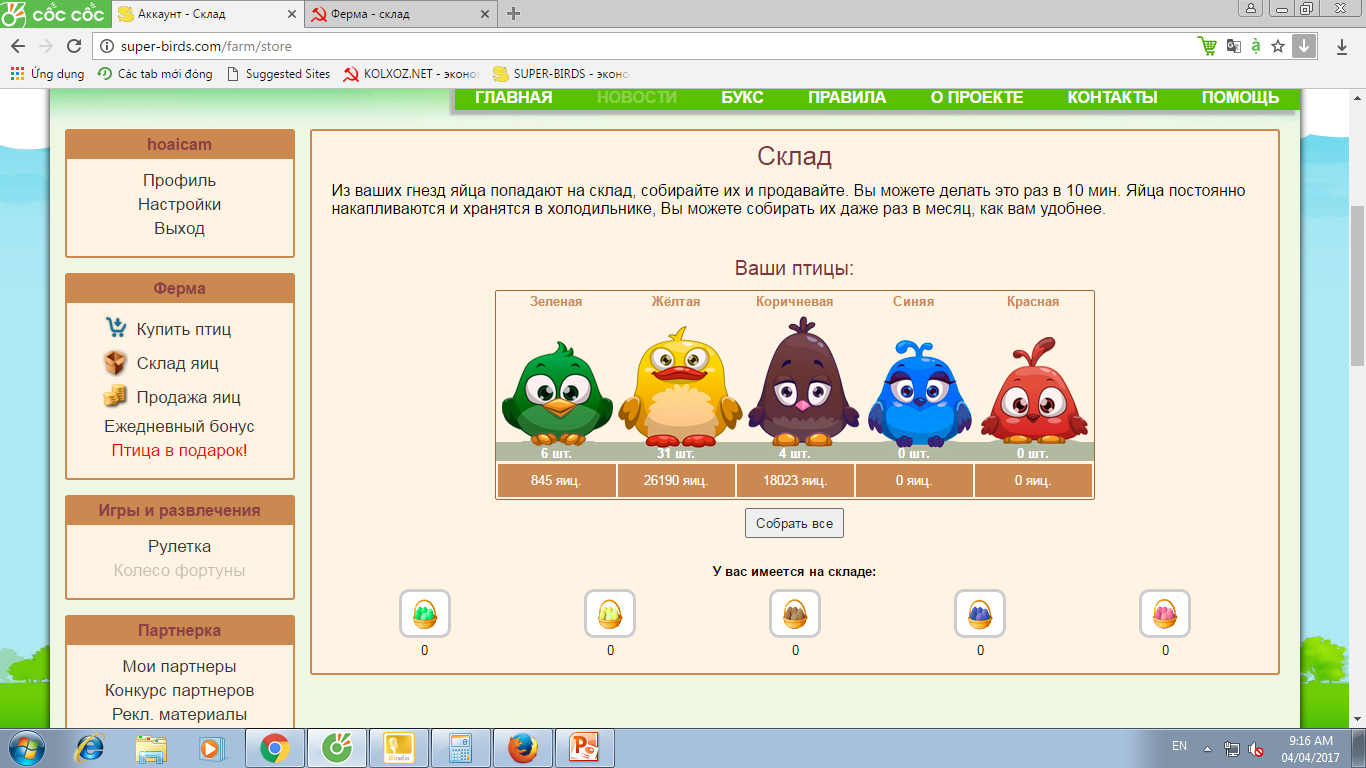Open the SUPER-BIRDS bookmark
The width and height of the screenshot is (1366, 768).
tap(561, 74)
